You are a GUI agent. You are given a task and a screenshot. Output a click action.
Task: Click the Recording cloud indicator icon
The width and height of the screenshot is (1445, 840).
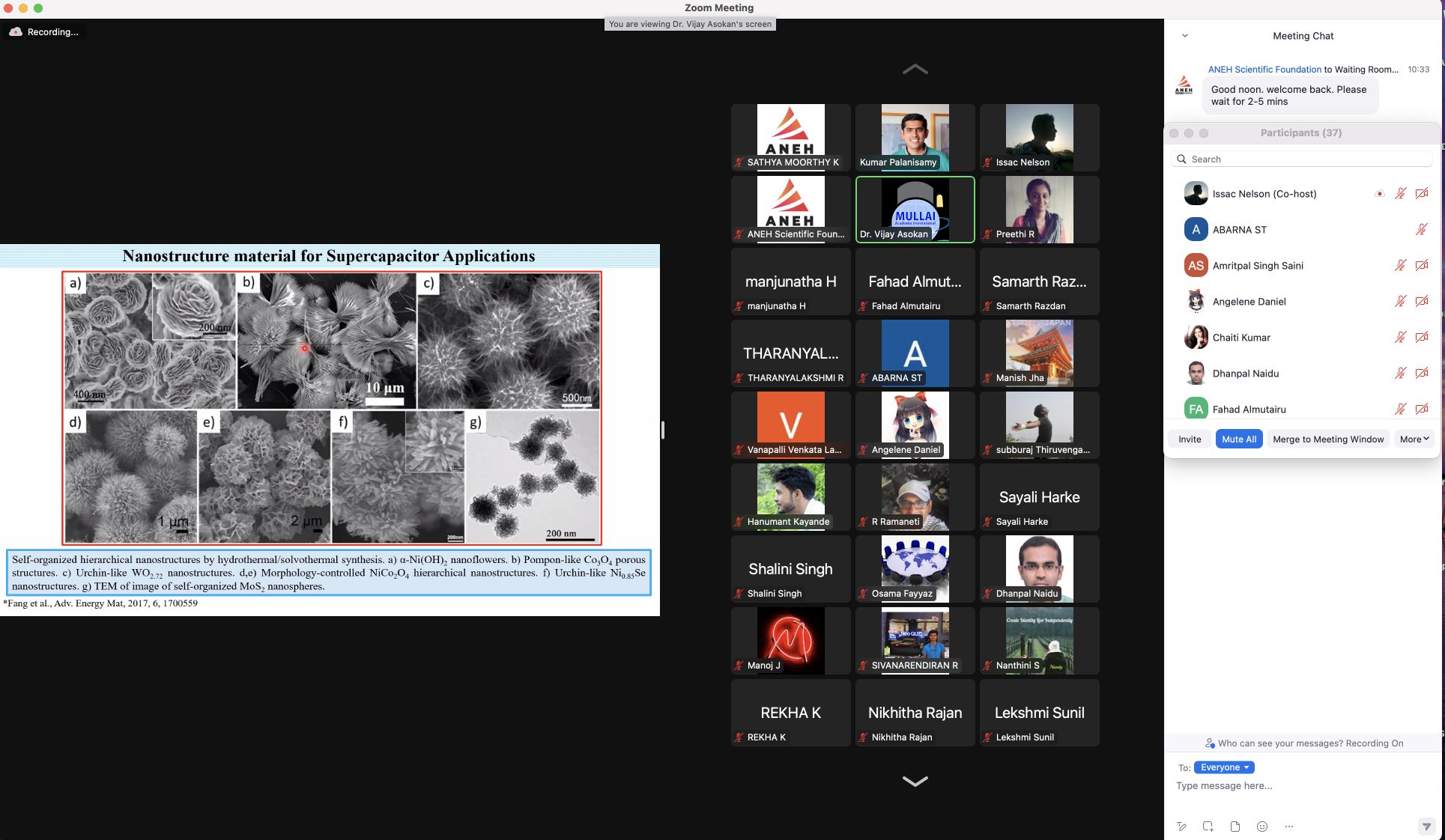16,31
